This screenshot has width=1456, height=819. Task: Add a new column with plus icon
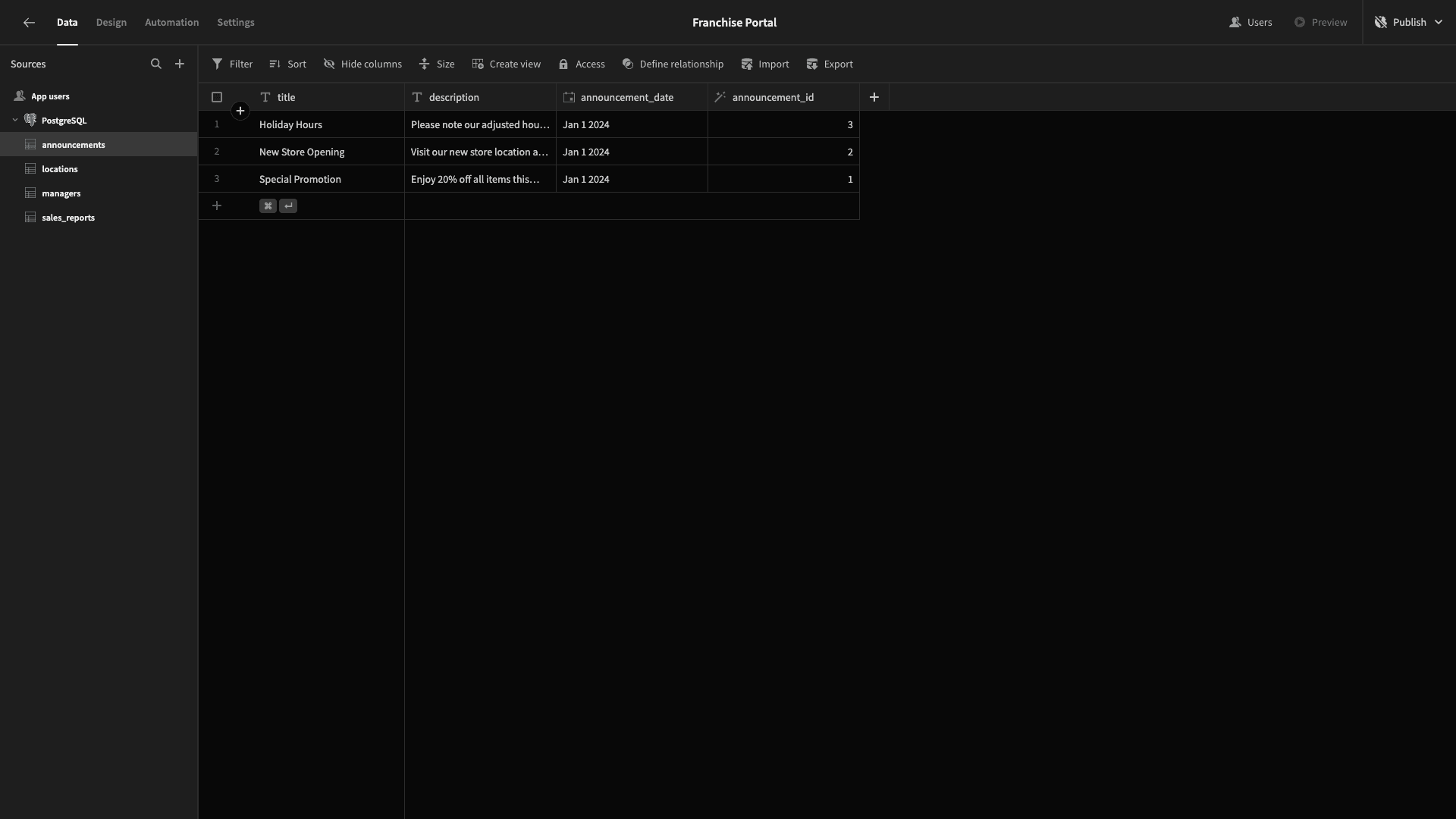[874, 97]
